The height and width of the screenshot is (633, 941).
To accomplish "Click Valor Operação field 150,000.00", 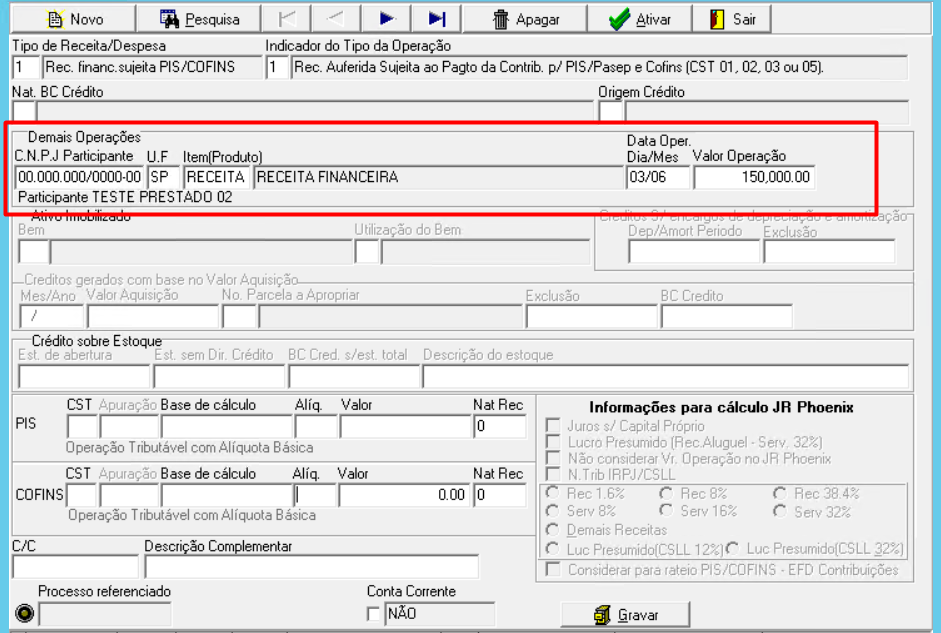I will click(754, 177).
